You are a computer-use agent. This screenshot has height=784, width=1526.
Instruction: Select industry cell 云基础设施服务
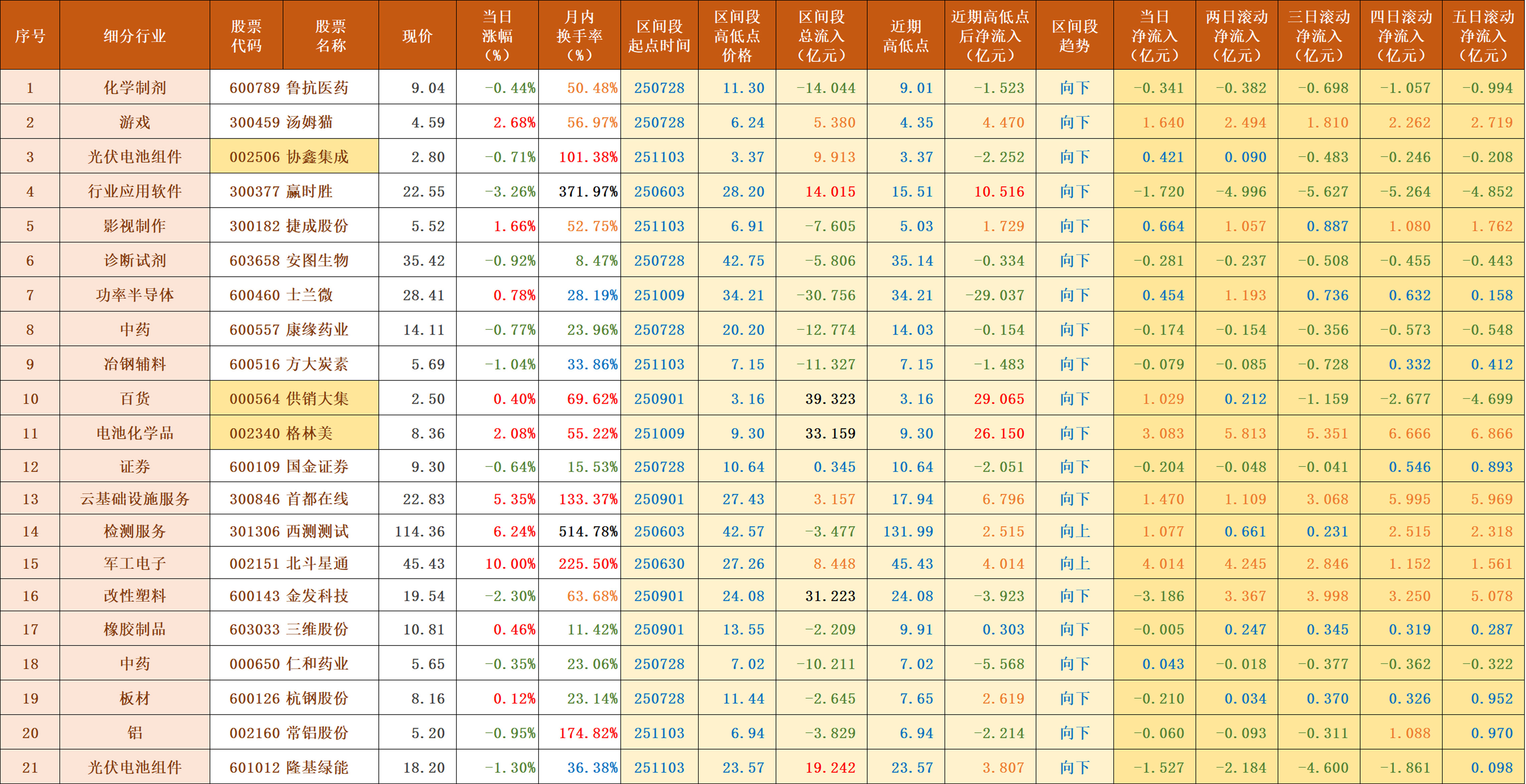coord(134,499)
